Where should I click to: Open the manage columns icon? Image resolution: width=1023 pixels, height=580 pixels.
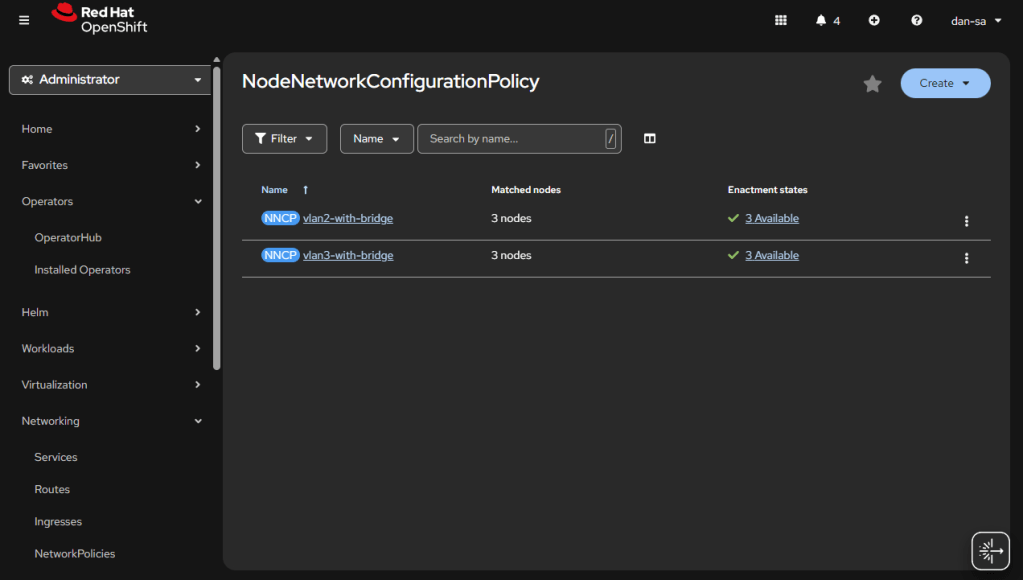650,139
